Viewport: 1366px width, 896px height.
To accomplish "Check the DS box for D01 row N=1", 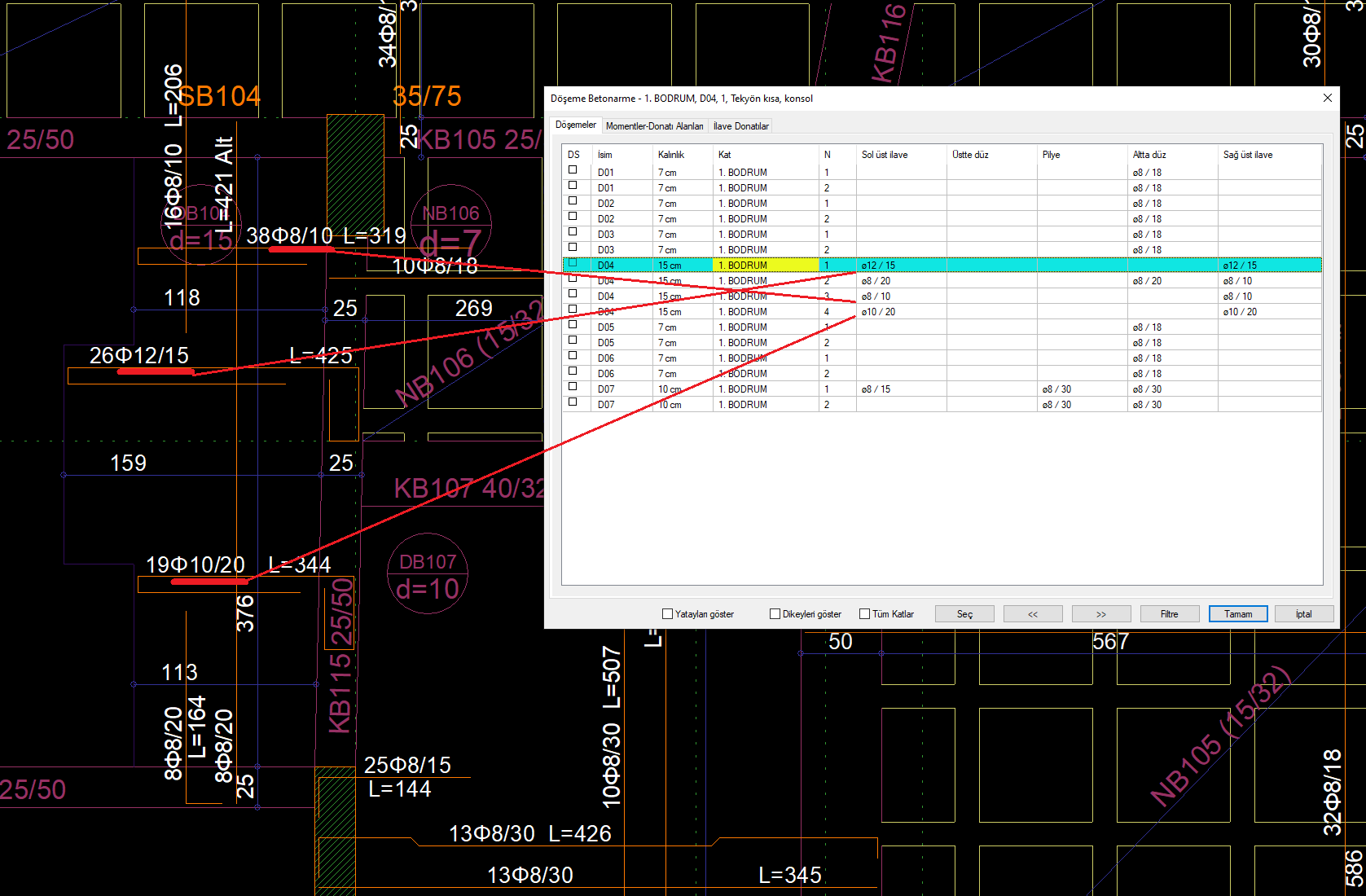I will [573, 170].
